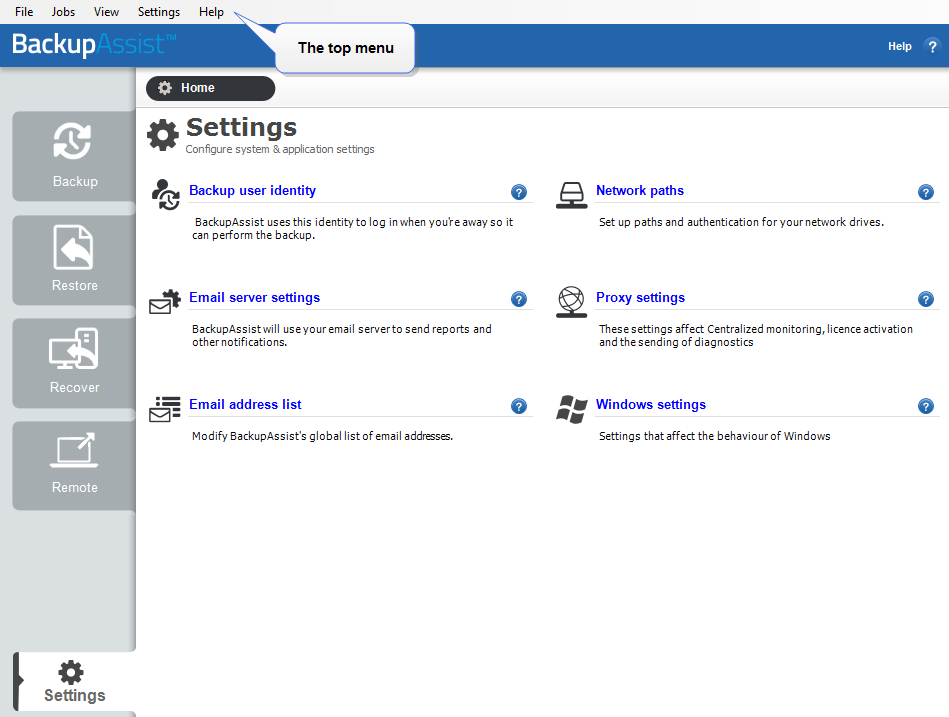Viewport: 949px width, 717px height.
Task: Open the Restore tab in sidebar
Action: pos(74,260)
